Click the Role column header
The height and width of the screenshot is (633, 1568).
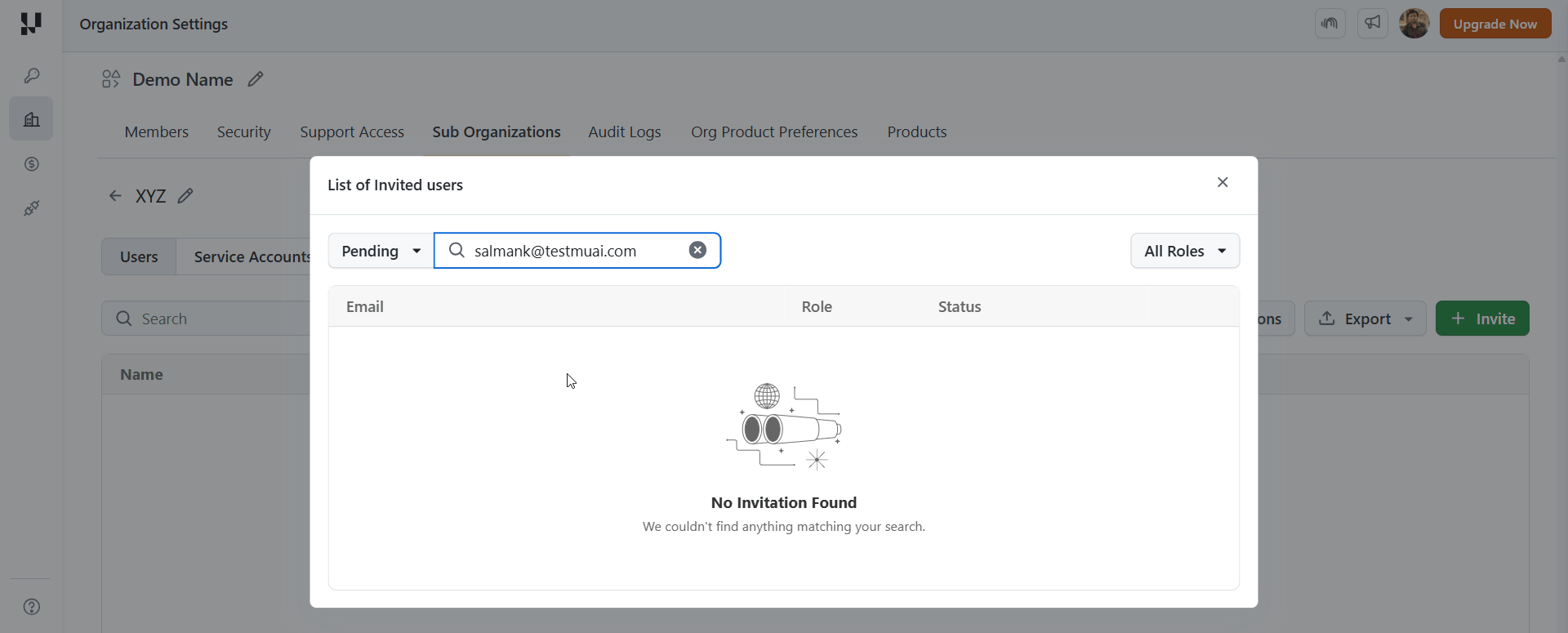[x=817, y=306]
